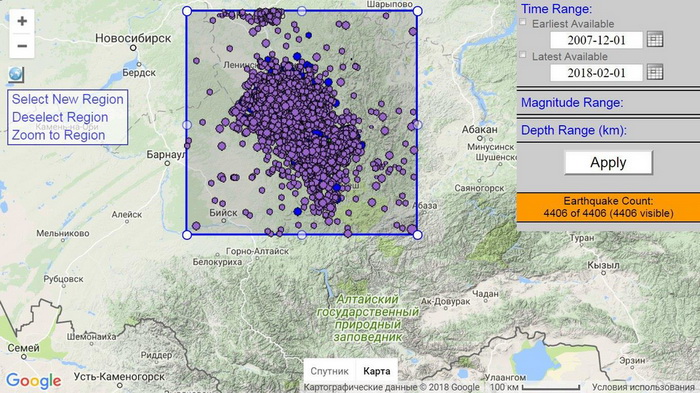
Task: Collapse the Time Range section header
Action: click(556, 9)
